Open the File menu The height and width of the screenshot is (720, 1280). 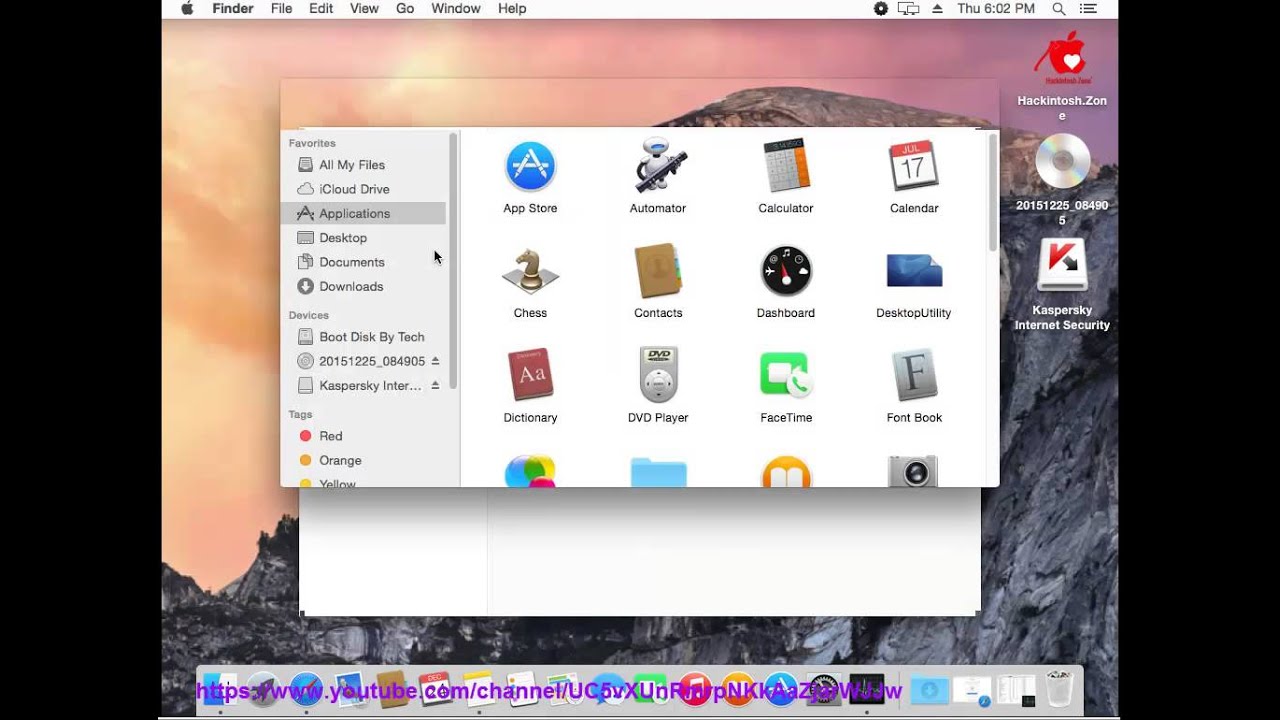point(281,8)
